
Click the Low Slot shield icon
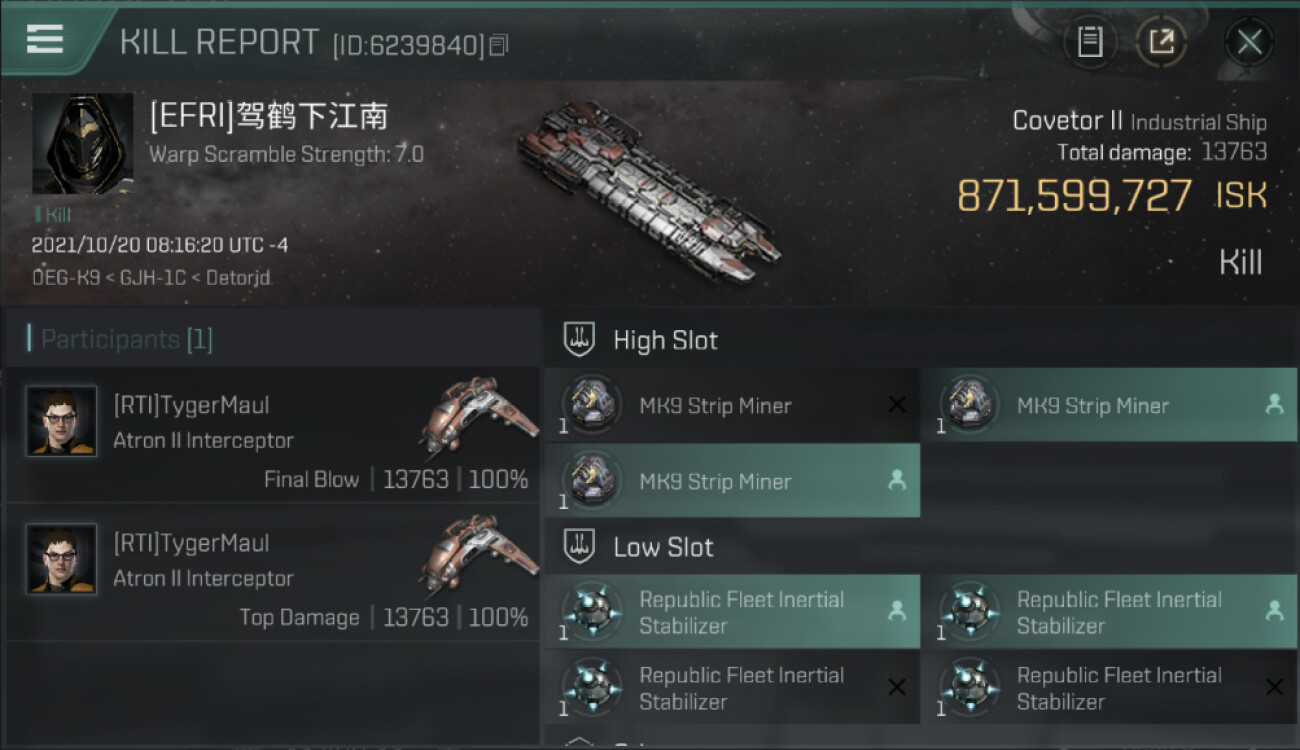(580, 546)
